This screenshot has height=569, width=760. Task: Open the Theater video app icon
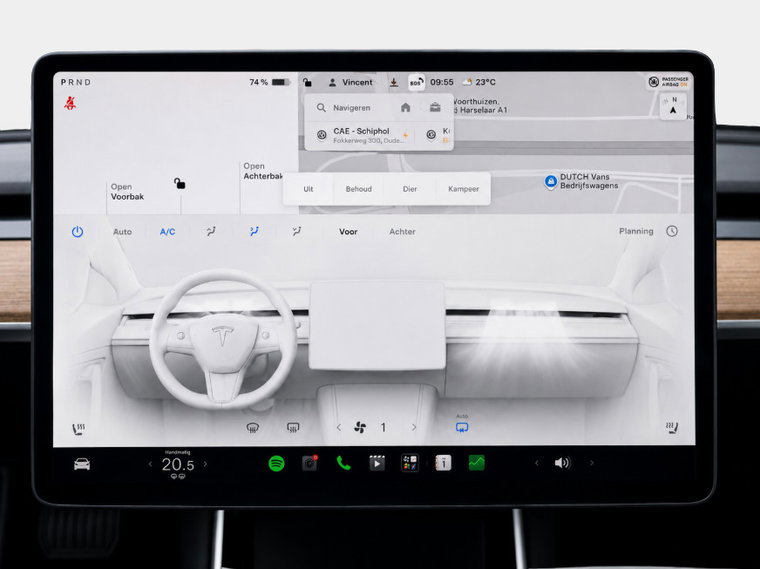(x=377, y=463)
